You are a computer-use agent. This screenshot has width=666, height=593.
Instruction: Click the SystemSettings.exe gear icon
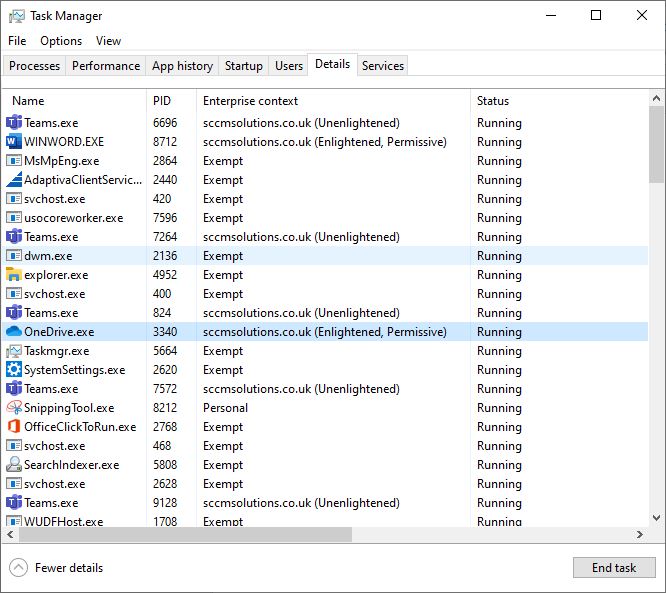click(14, 370)
